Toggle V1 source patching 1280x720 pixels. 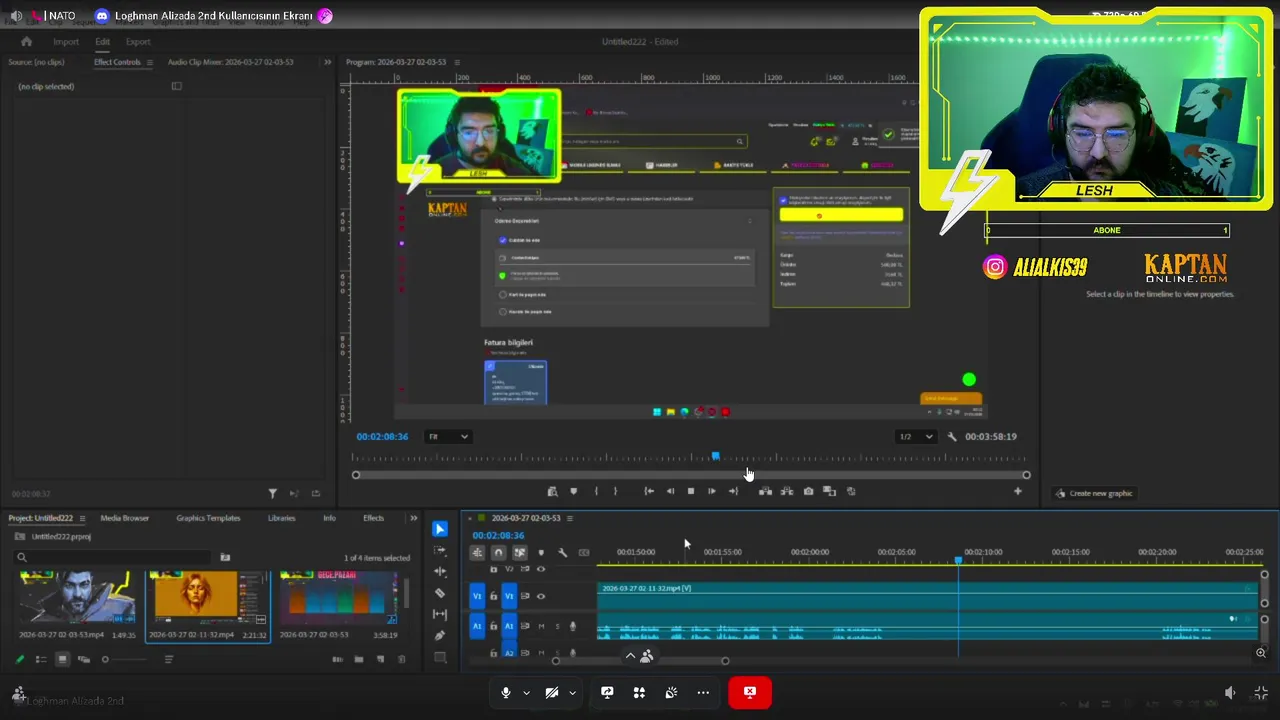pos(477,597)
